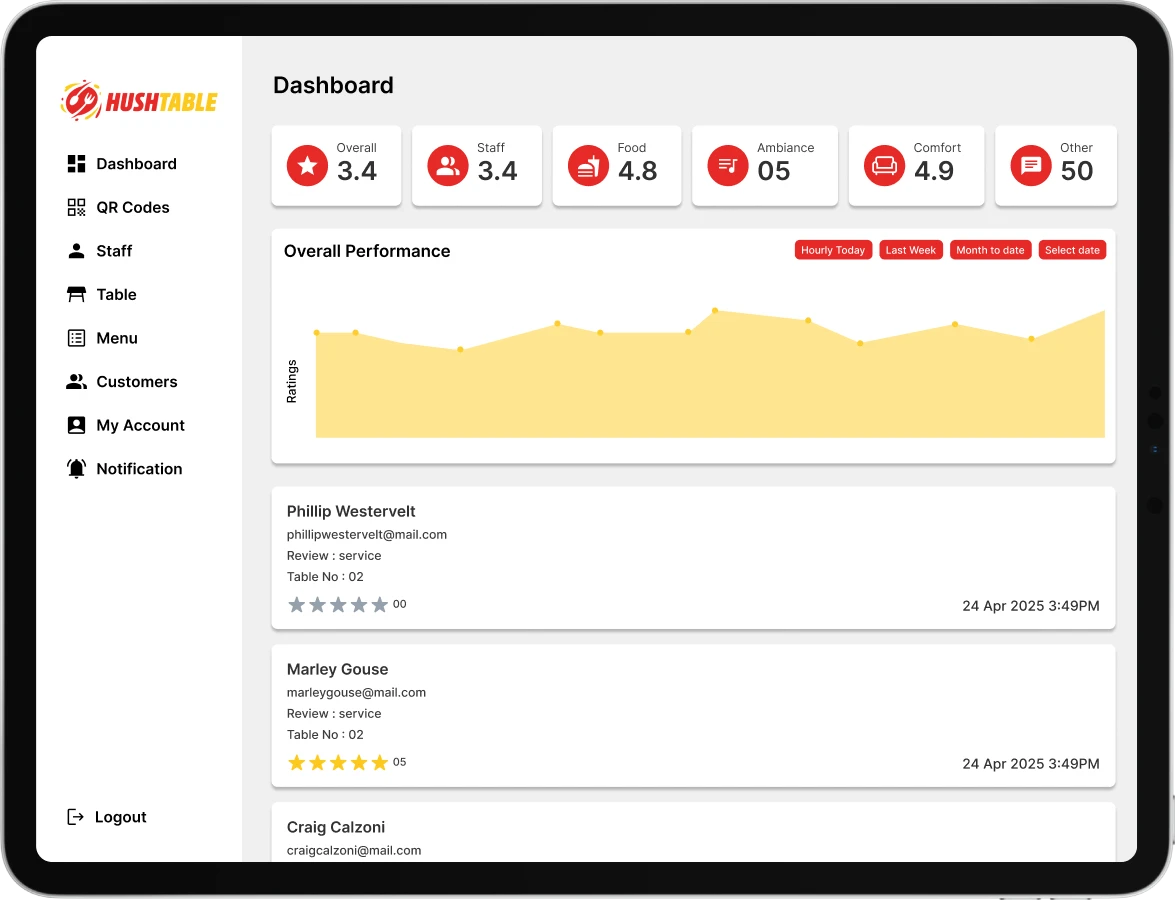Click the Table icon in sidebar
Viewport: 1175px width, 900px height.
(x=76, y=295)
